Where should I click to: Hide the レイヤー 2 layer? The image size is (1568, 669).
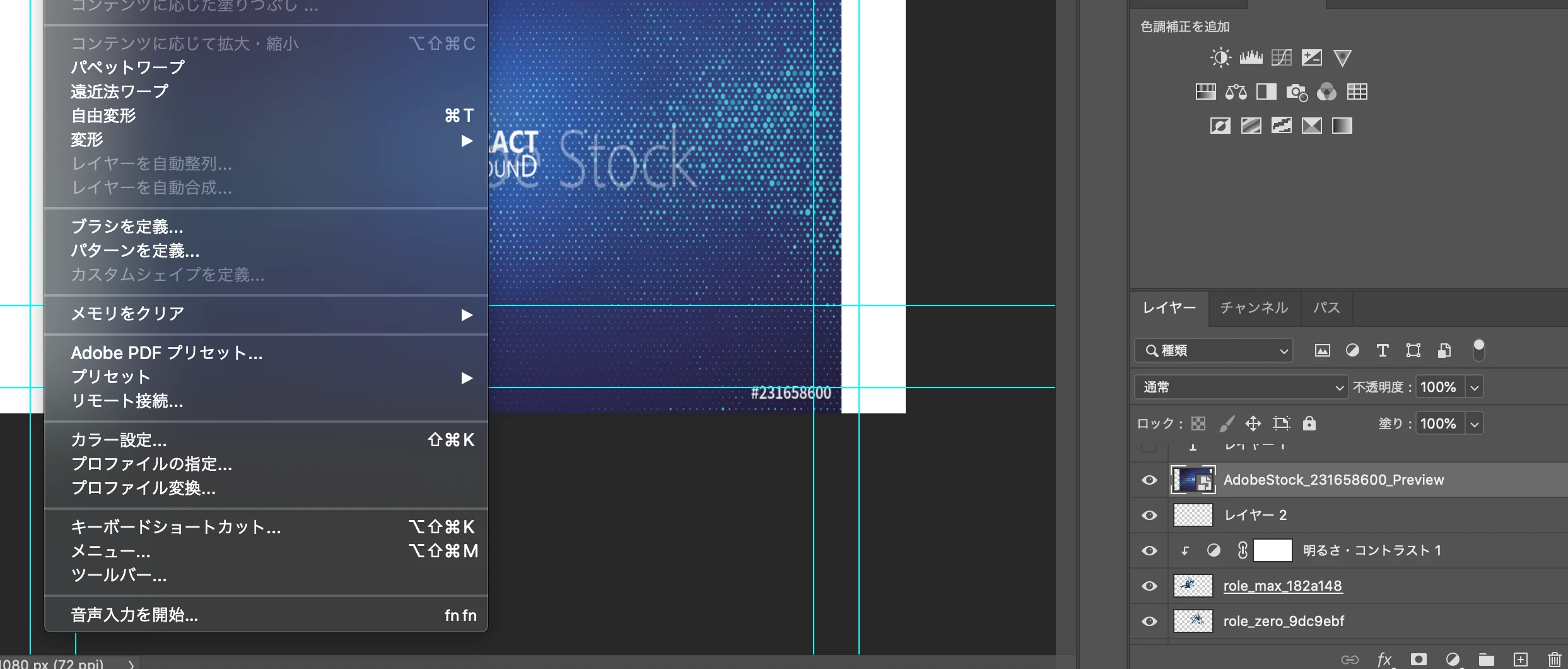(x=1149, y=516)
